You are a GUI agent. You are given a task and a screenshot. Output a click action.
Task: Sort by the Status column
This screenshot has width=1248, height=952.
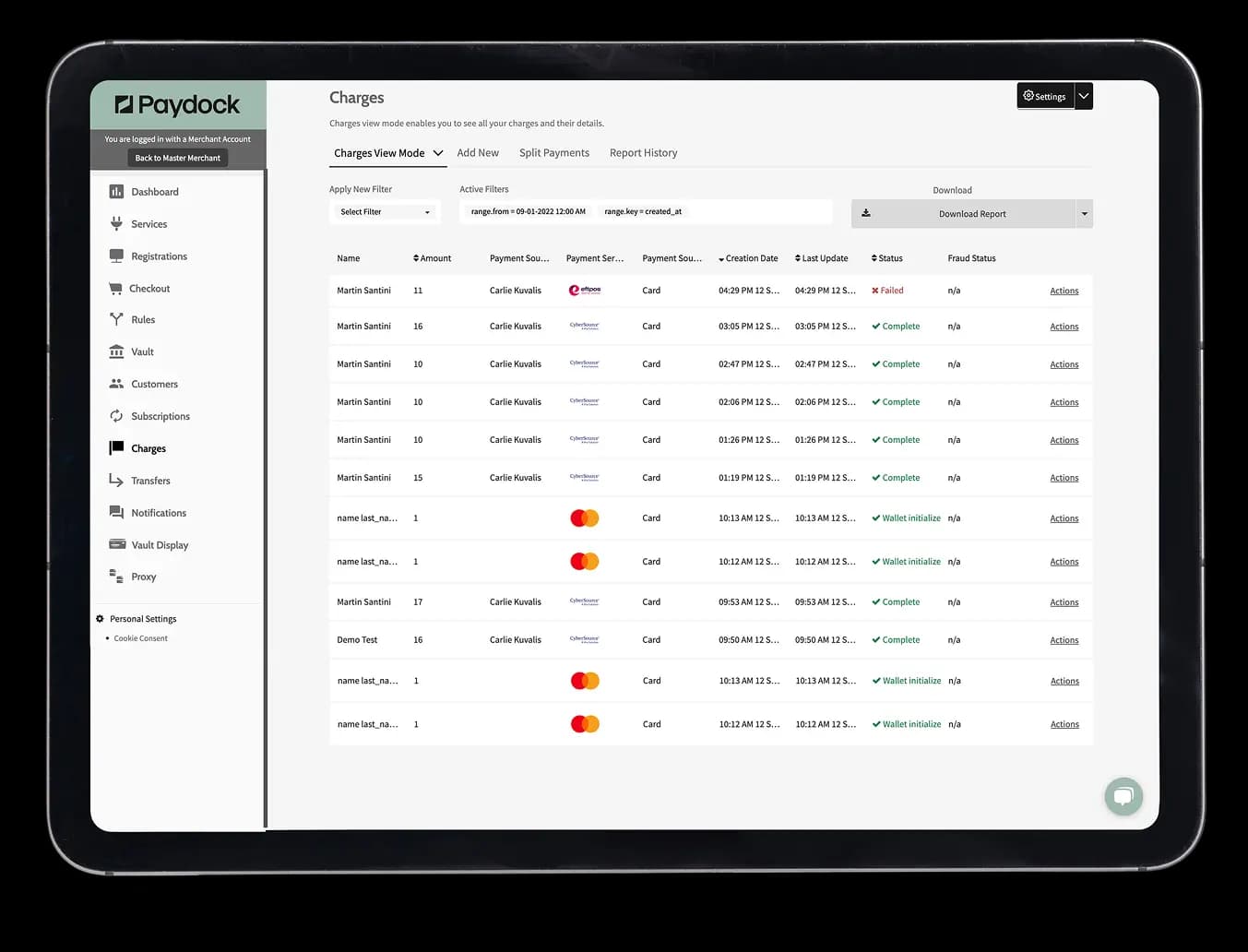coord(887,258)
